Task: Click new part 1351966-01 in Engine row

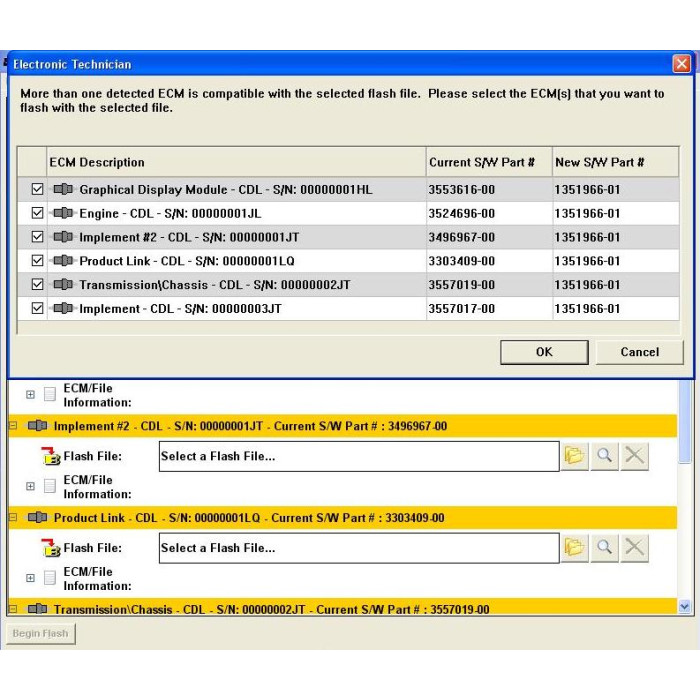Action: click(587, 213)
